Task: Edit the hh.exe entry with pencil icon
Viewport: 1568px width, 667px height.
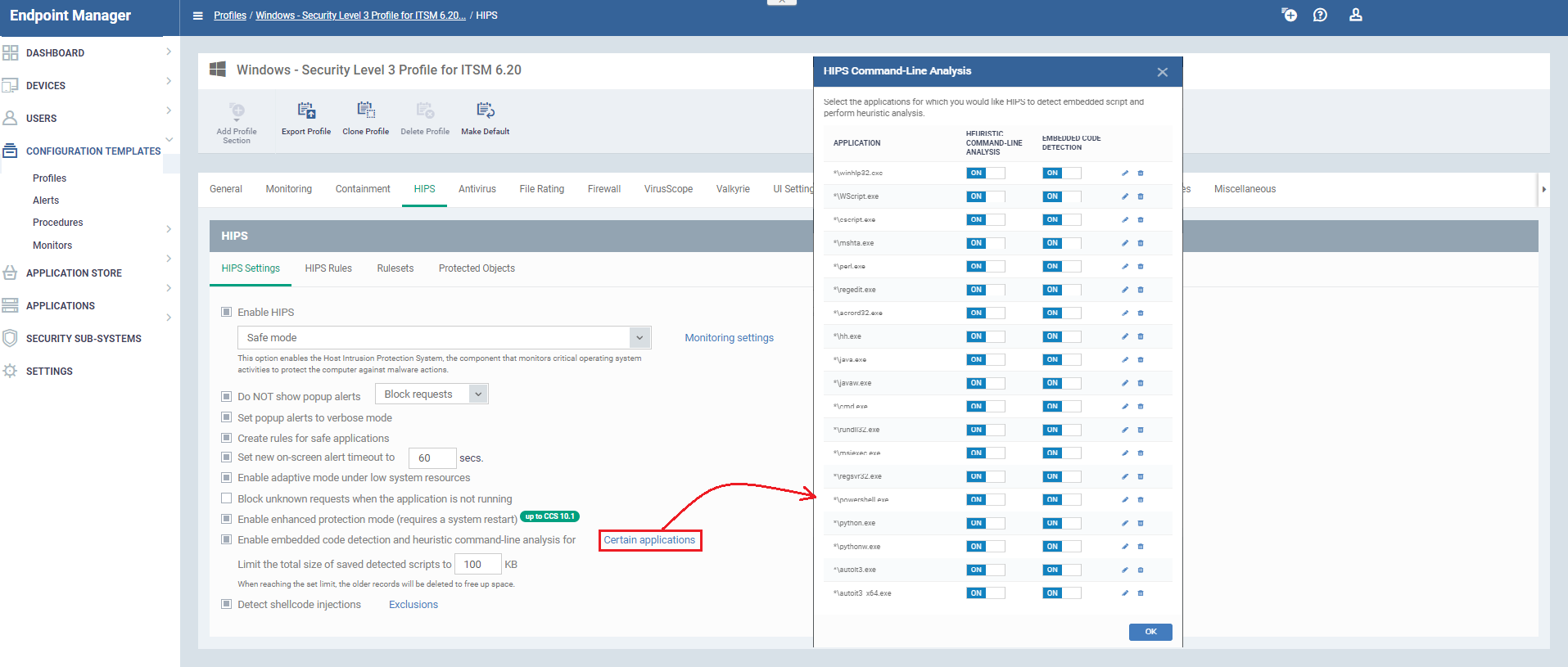Action: click(1125, 336)
